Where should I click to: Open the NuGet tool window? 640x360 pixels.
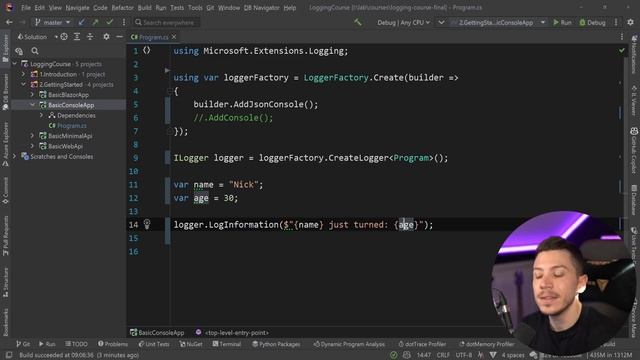pyautogui.click(x=191, y=344)
